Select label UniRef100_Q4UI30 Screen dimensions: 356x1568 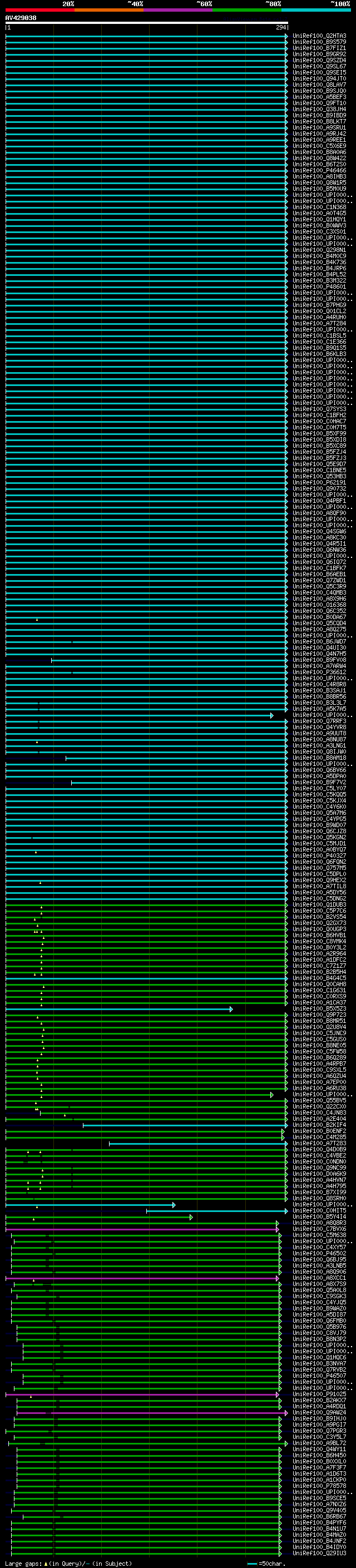click(319, 647)
